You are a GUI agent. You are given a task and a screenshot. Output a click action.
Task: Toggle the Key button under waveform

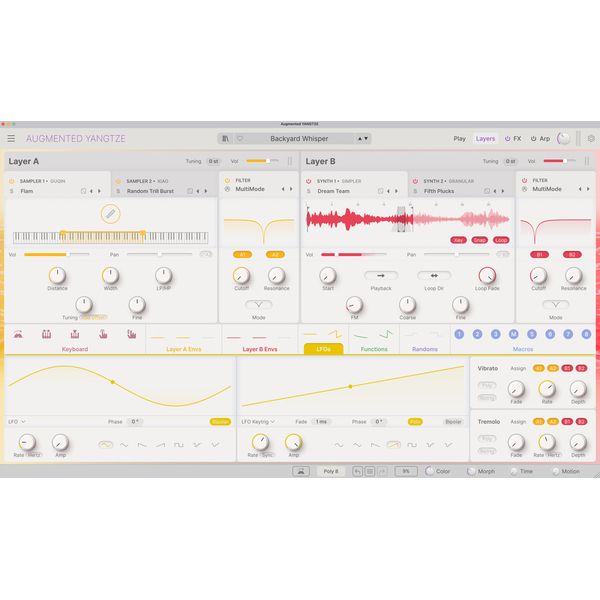pos(458,240)
